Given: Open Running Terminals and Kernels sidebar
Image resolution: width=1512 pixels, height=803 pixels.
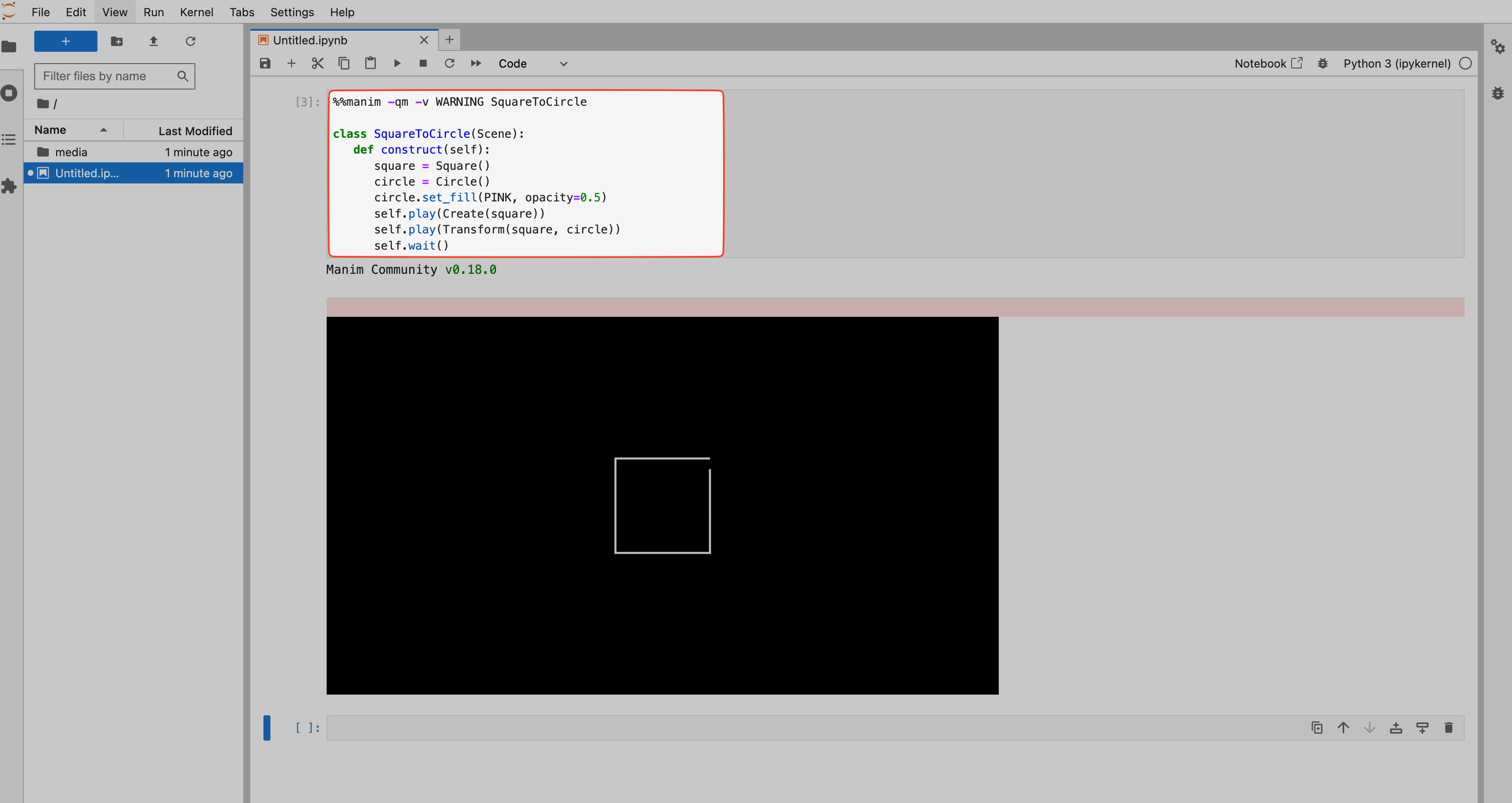Looking at the screenshot, I should 9,93.
